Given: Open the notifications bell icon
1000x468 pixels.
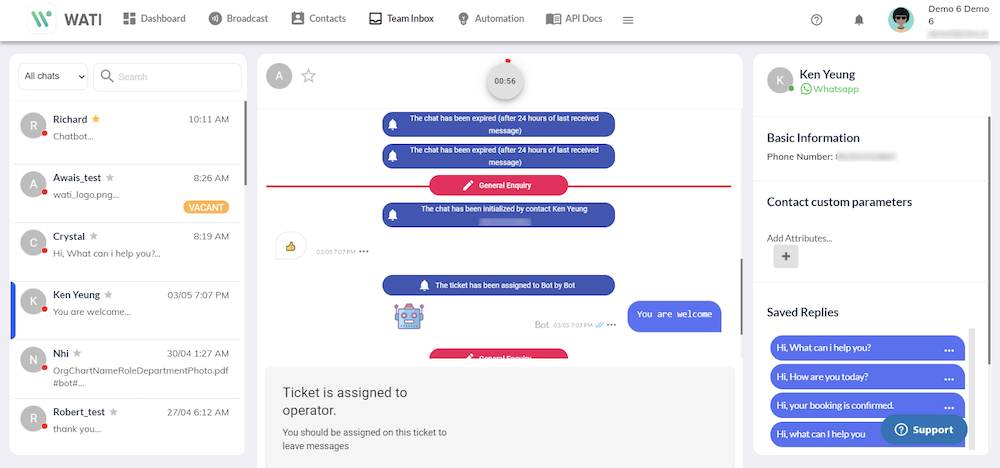Looking at the screenshot, I should click(x=859, y=19).
